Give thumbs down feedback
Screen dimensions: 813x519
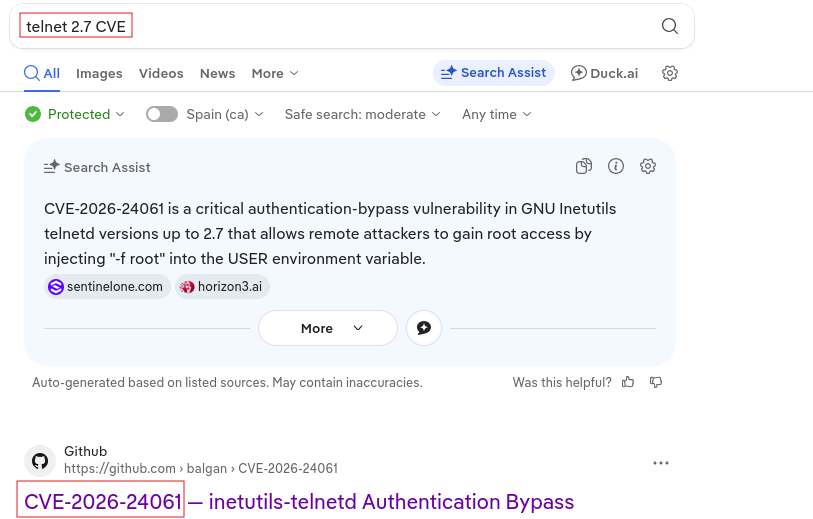coord(656,382)
